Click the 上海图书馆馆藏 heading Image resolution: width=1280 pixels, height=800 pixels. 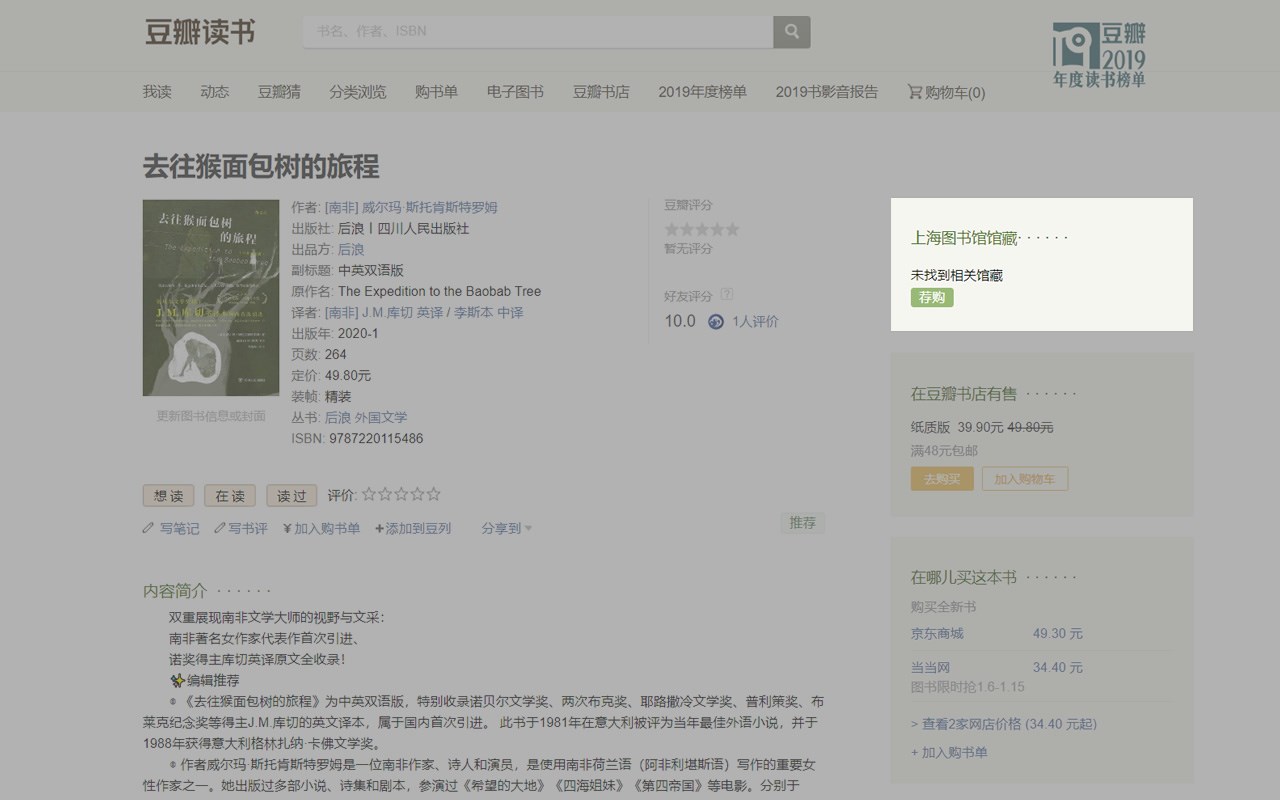(x=964, y=238)
